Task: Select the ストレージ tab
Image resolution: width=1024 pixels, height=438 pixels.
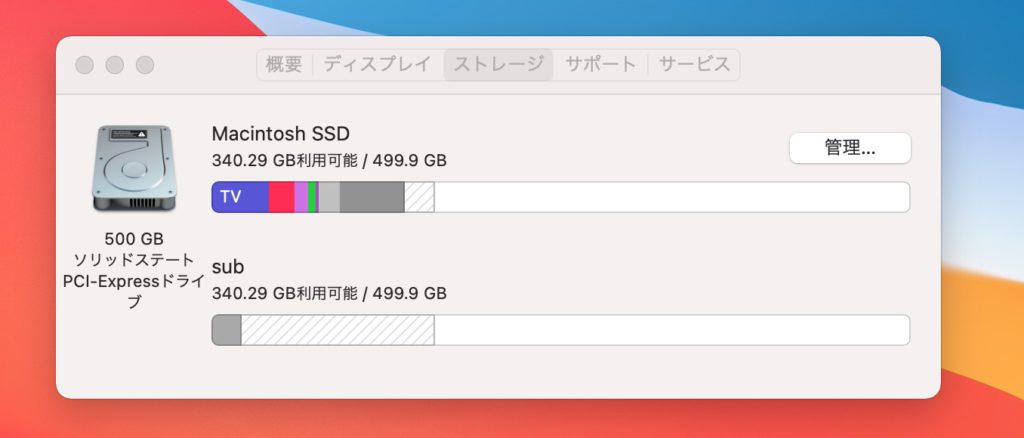Action: (499, 65)
